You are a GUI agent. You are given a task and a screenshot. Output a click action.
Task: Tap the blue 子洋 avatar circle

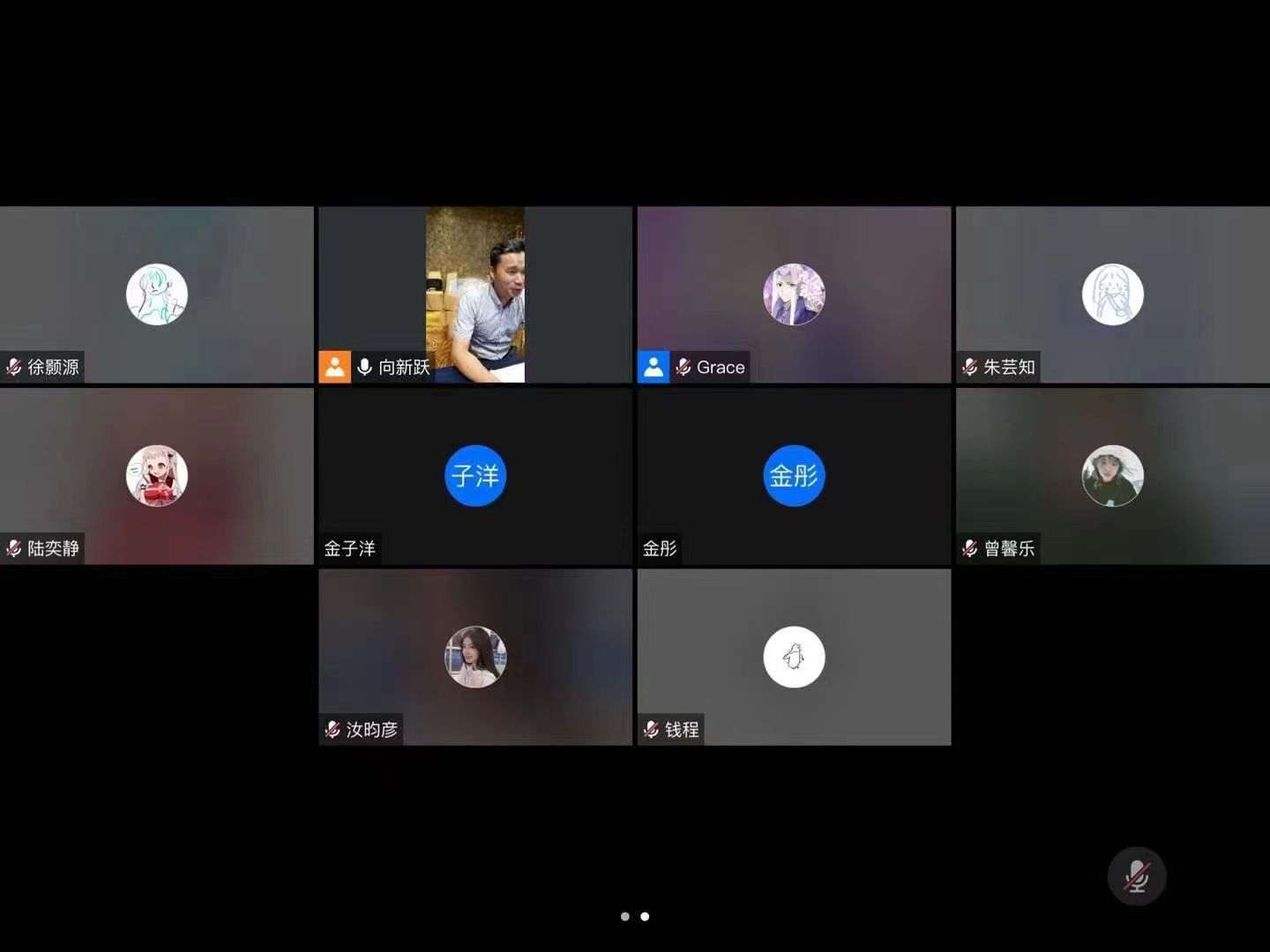point(475,476)
